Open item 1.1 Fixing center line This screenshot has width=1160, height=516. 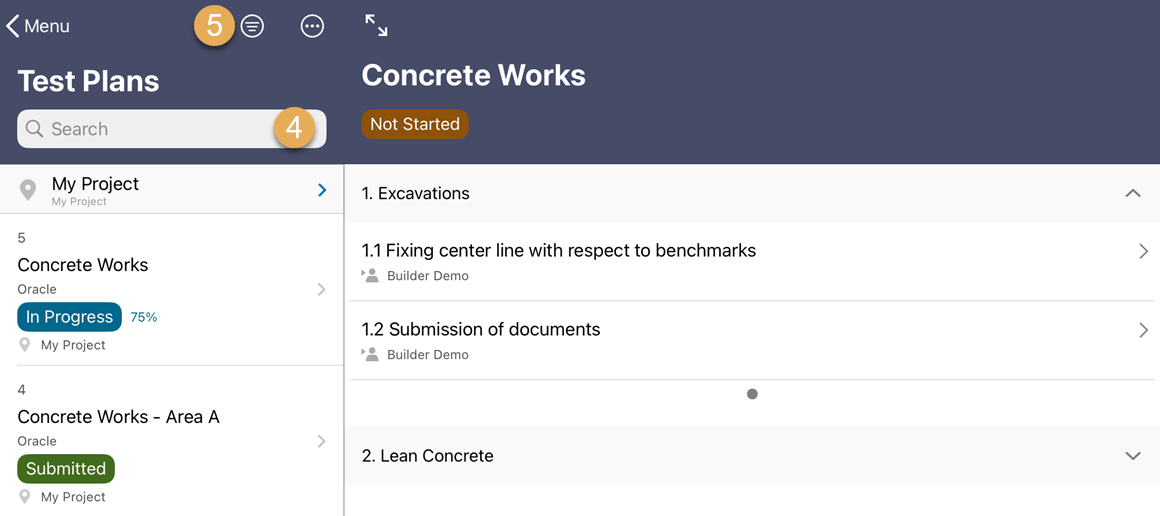(558, 251)
